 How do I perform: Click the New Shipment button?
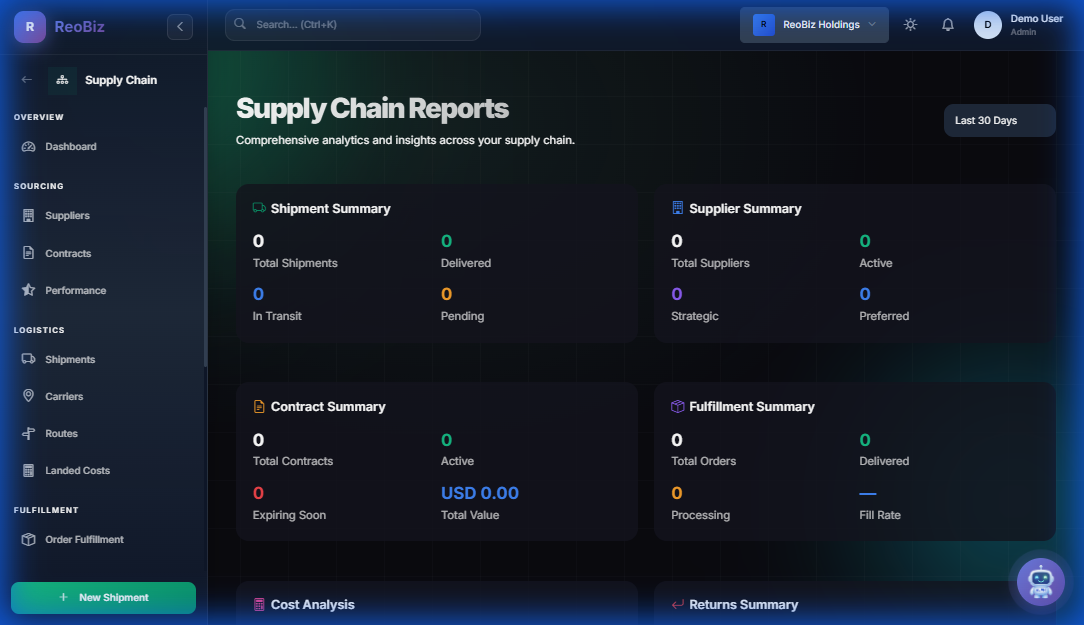[x=103, y=597]
